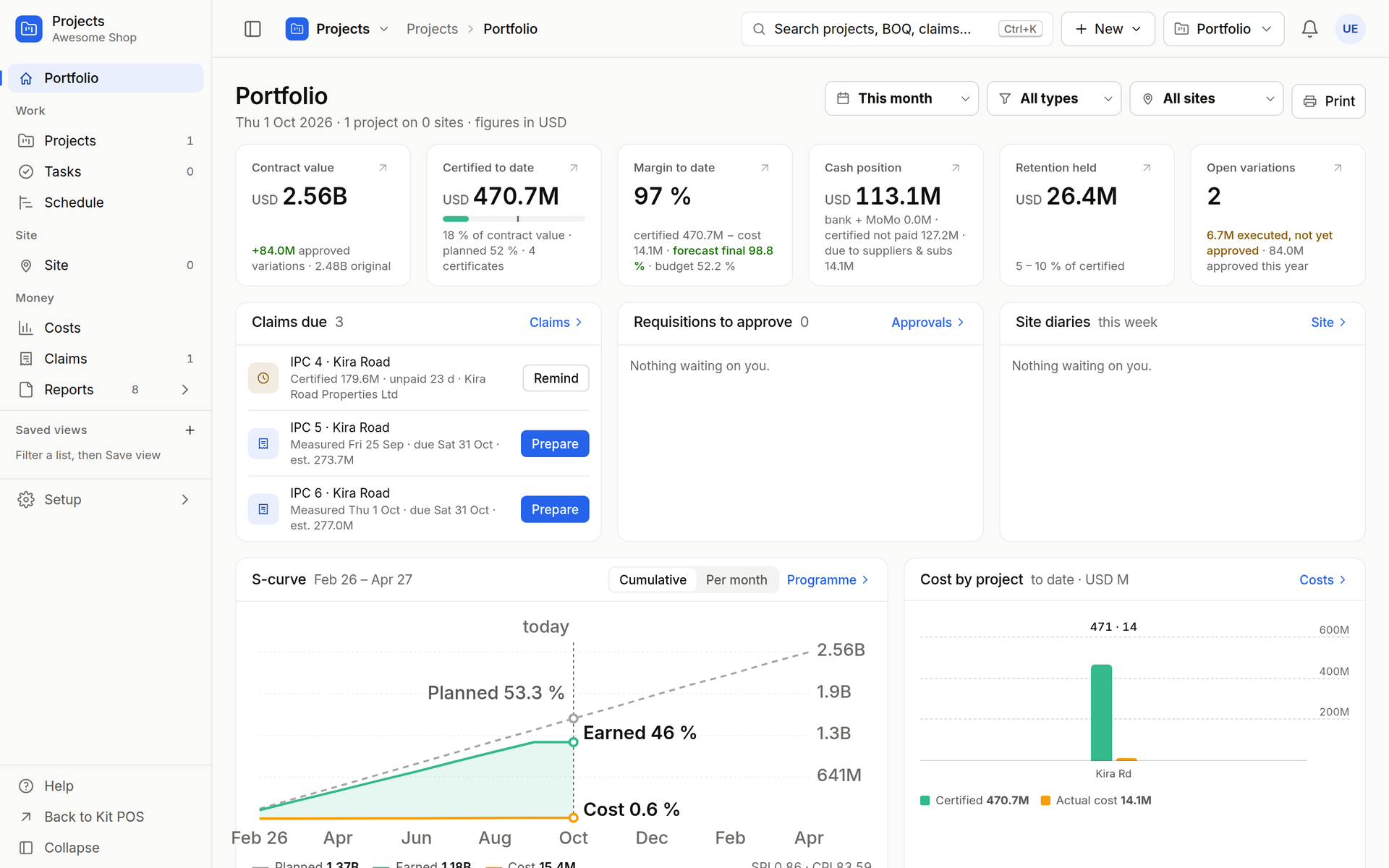Click the search projects input field
Screen dimensions: 1389x868
coord(896,29)
